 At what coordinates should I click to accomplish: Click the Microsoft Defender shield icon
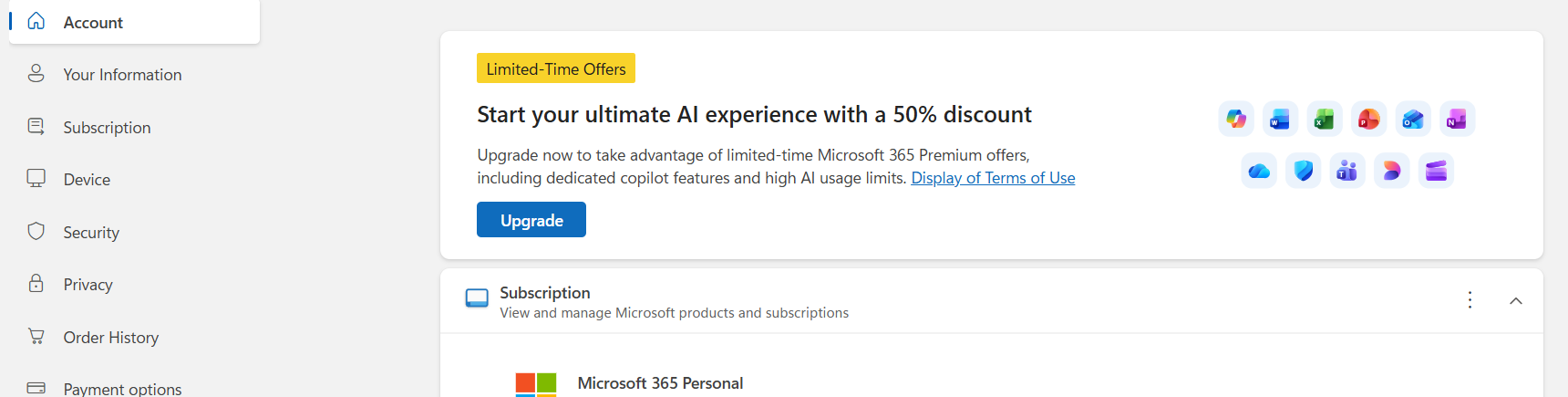pyautogui.click(x=1304, y=171)
